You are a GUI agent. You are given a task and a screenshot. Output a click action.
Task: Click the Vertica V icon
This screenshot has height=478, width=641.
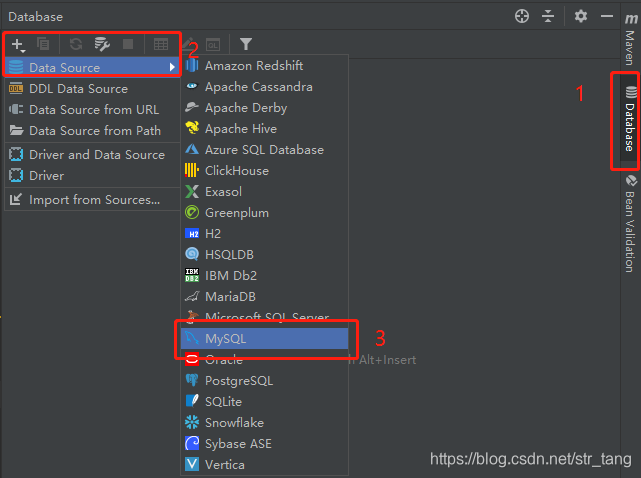pyautogui.click(x=192, y=464)
